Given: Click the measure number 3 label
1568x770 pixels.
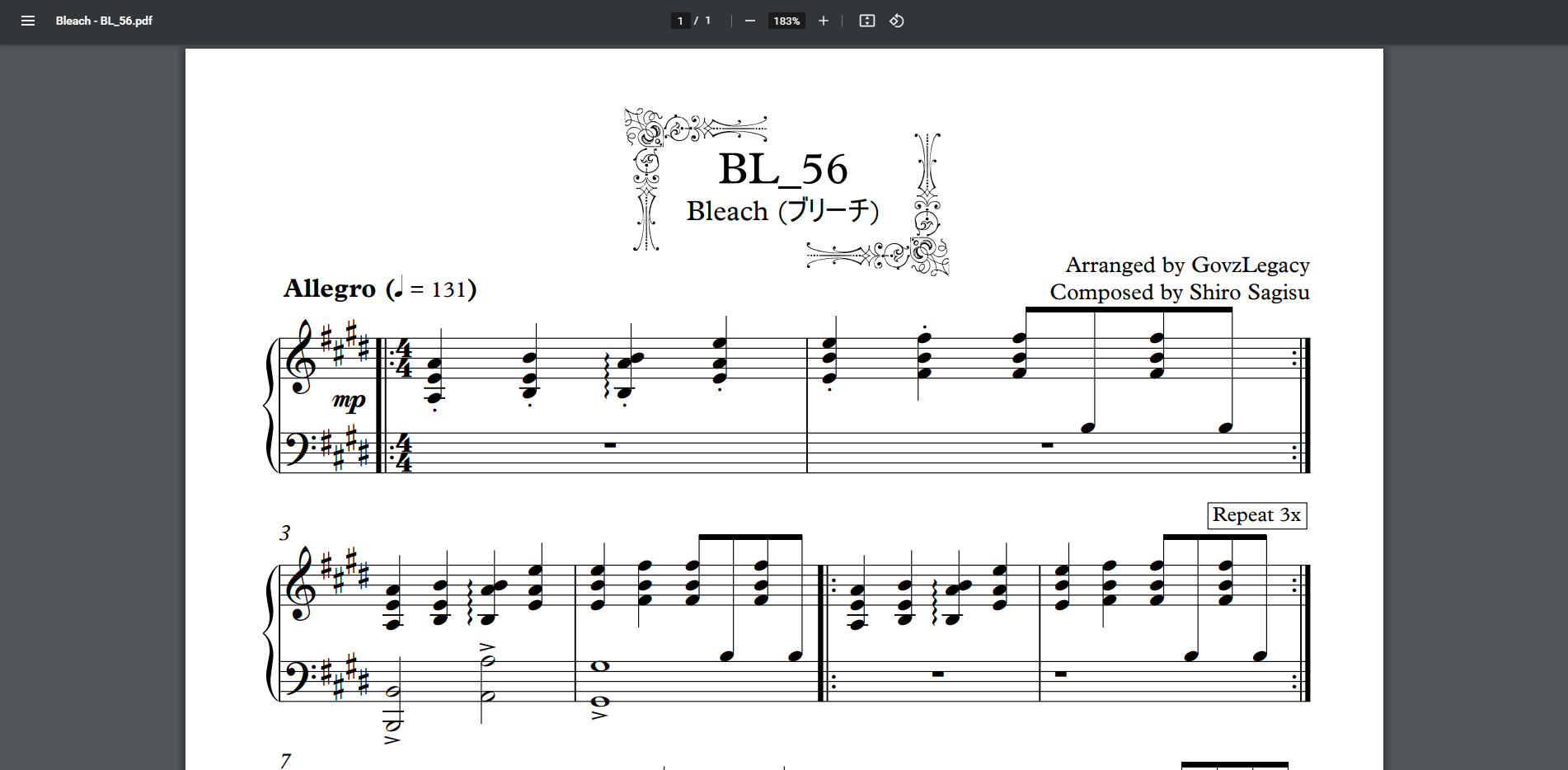Looking at the screenshot, I should (284, 533).
